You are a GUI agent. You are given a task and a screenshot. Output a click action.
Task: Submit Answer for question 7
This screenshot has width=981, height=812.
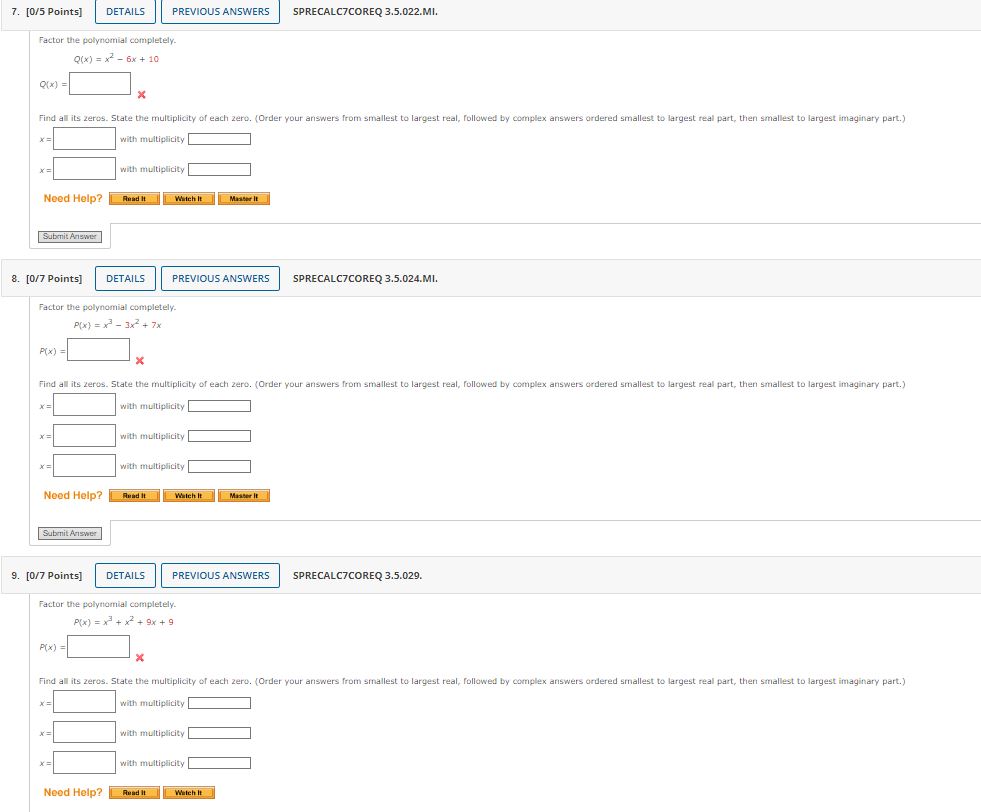click(x=69, y=235)
